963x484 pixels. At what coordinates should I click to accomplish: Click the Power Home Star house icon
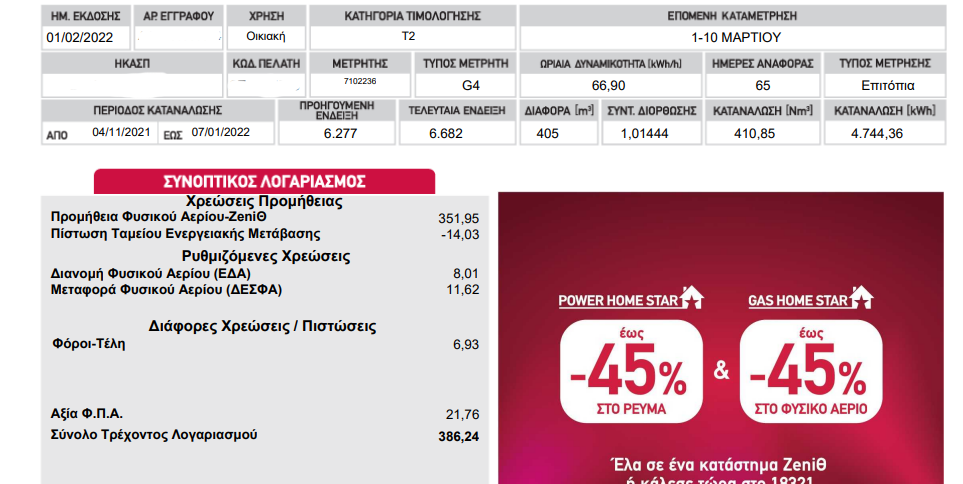pos(692,297)
